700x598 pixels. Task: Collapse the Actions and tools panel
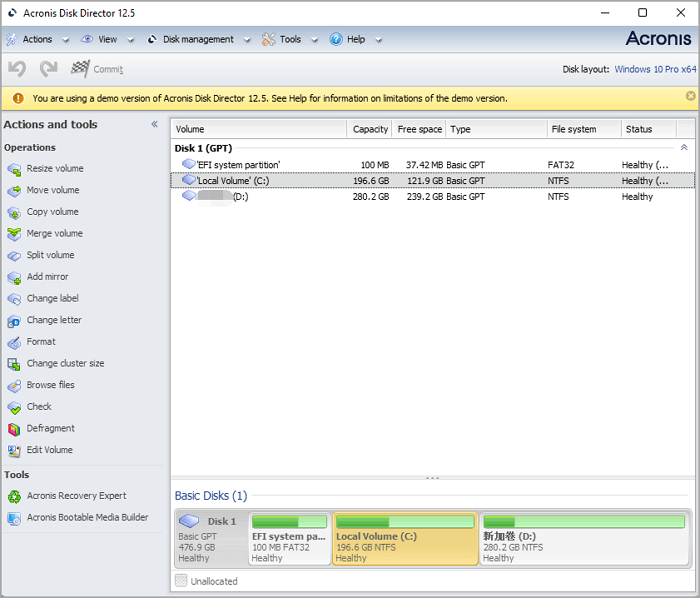155,125
